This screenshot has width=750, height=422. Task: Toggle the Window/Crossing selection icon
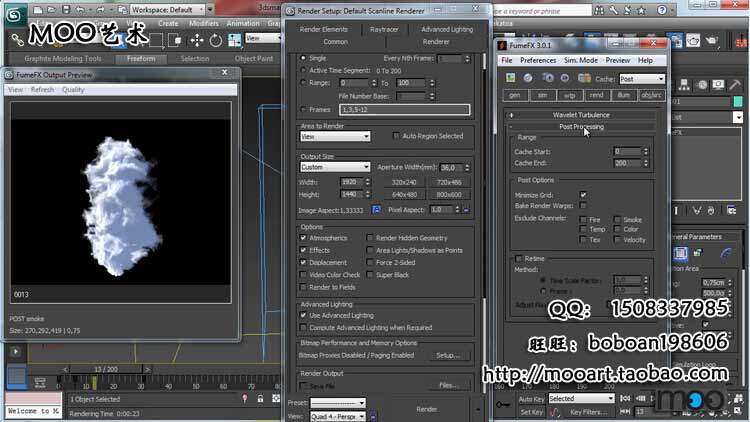click(176, 41)
